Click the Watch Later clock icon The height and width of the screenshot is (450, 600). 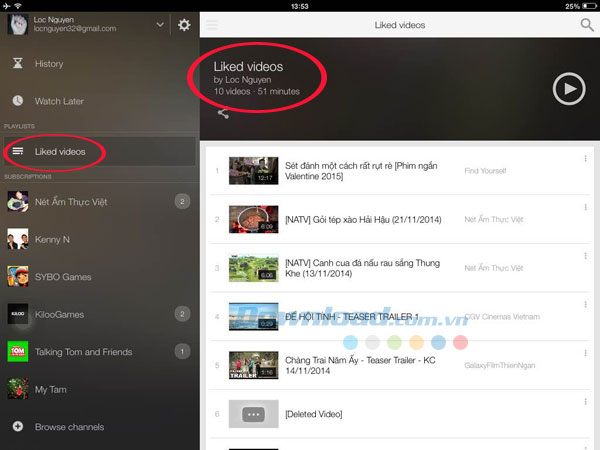[x=18, y=101]
